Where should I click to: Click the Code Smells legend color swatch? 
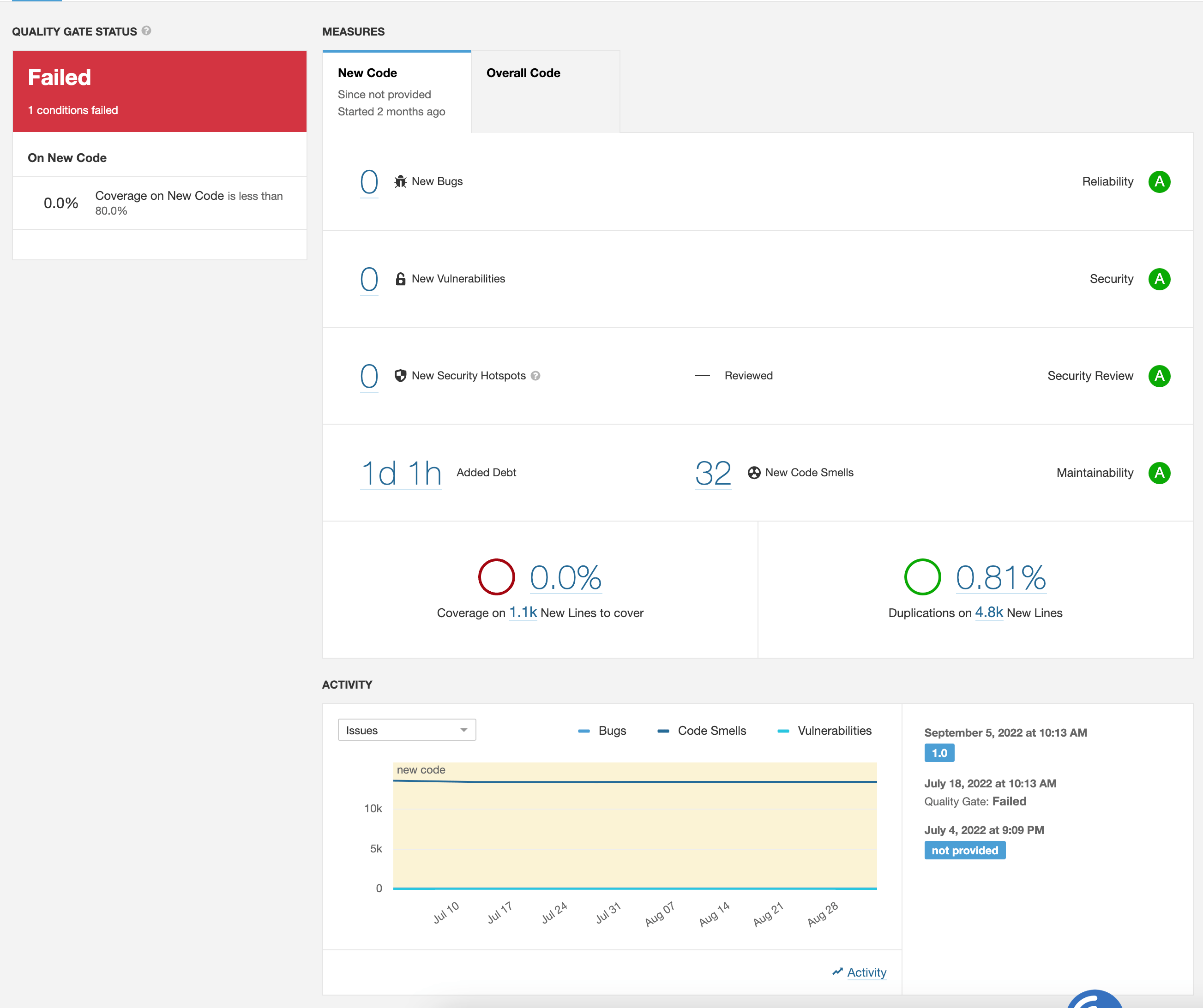point(663,731)
